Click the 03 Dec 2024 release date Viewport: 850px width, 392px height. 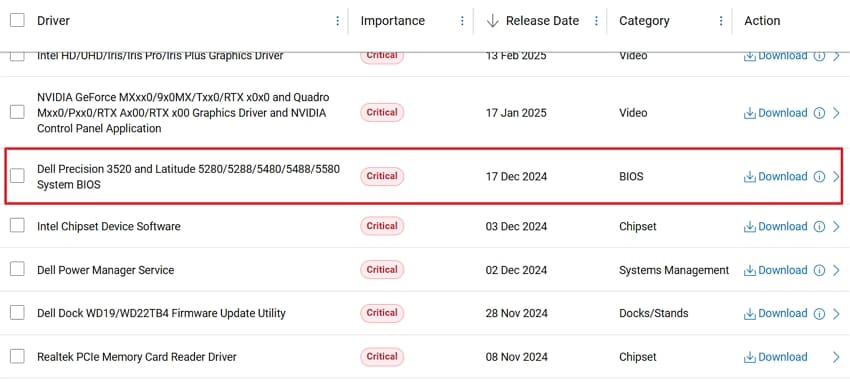click(516, 226)
